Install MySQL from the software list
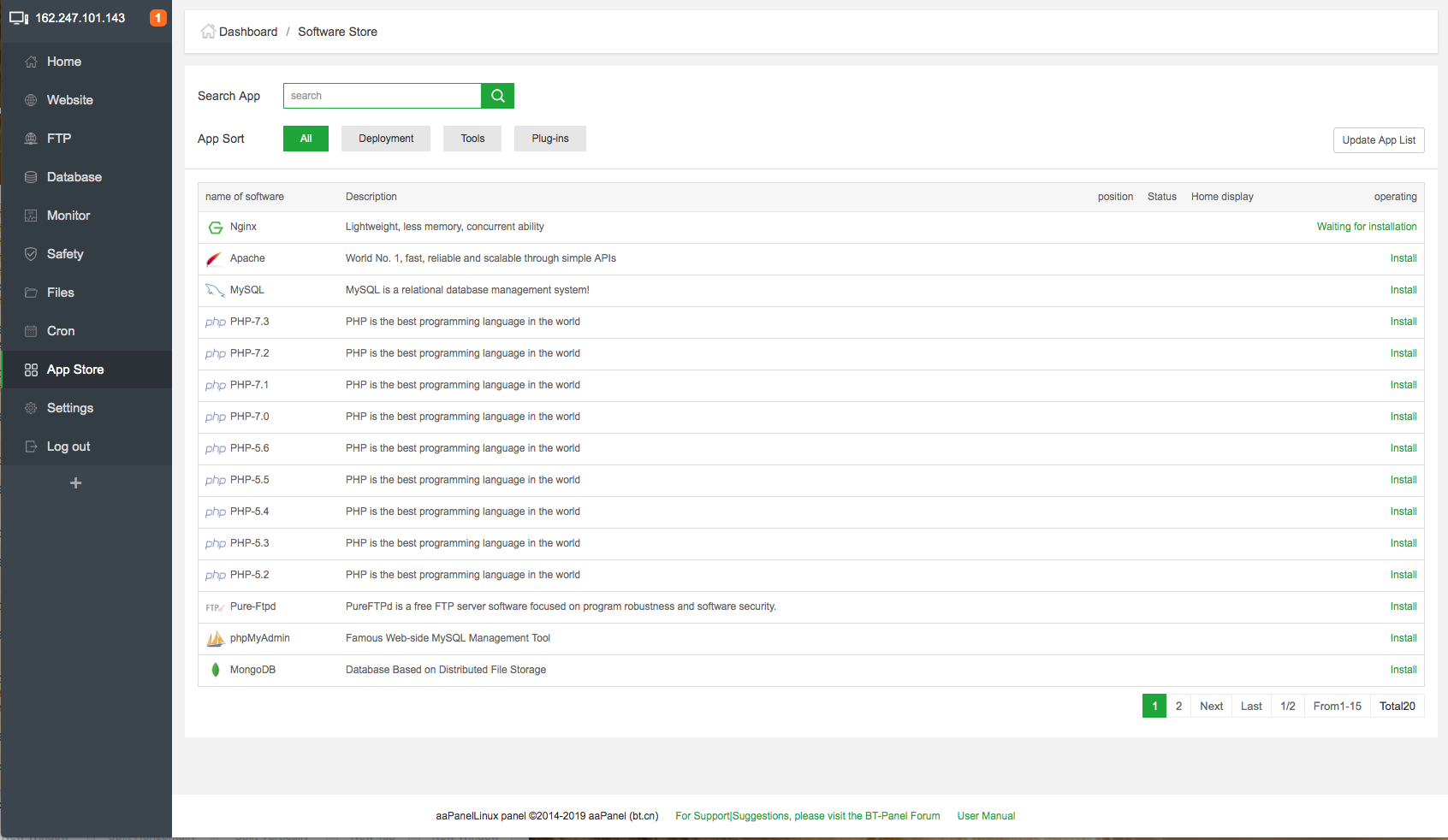Viewport: 1448px width, 840px height. click(x=1403, y=290)
